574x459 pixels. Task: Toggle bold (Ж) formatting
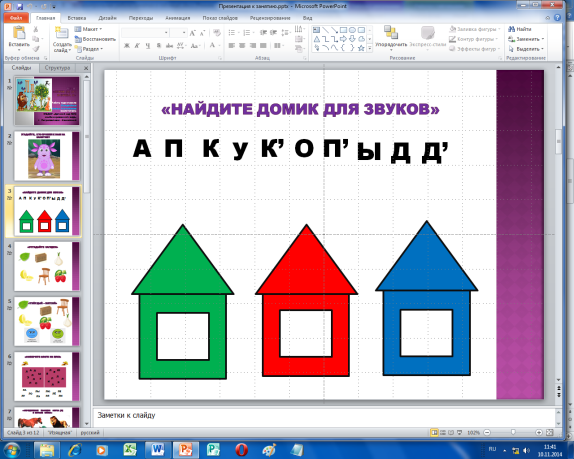point(127,46)
